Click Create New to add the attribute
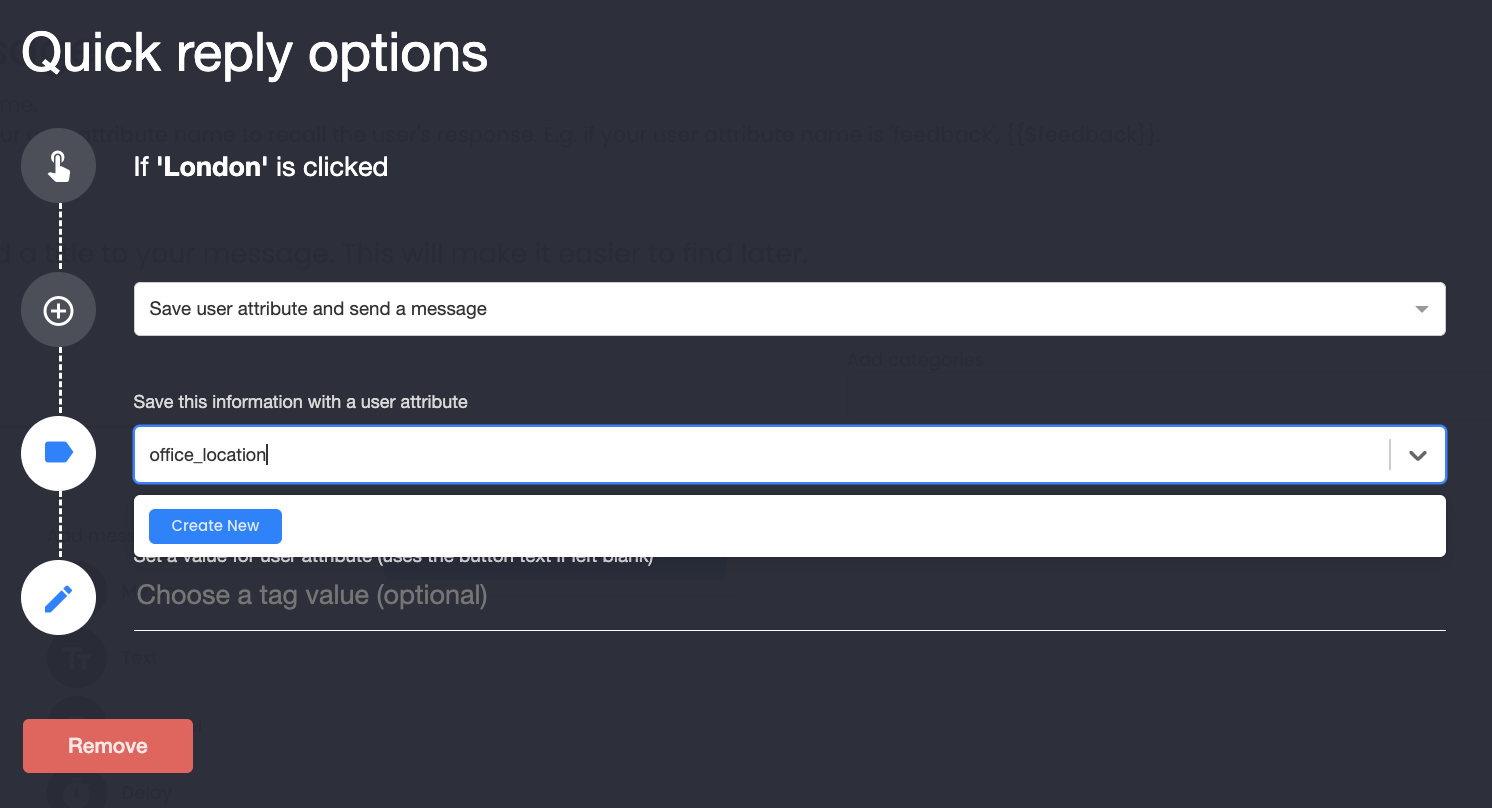1492x808 pixels. pyautogui.click(x=215, y=526)
